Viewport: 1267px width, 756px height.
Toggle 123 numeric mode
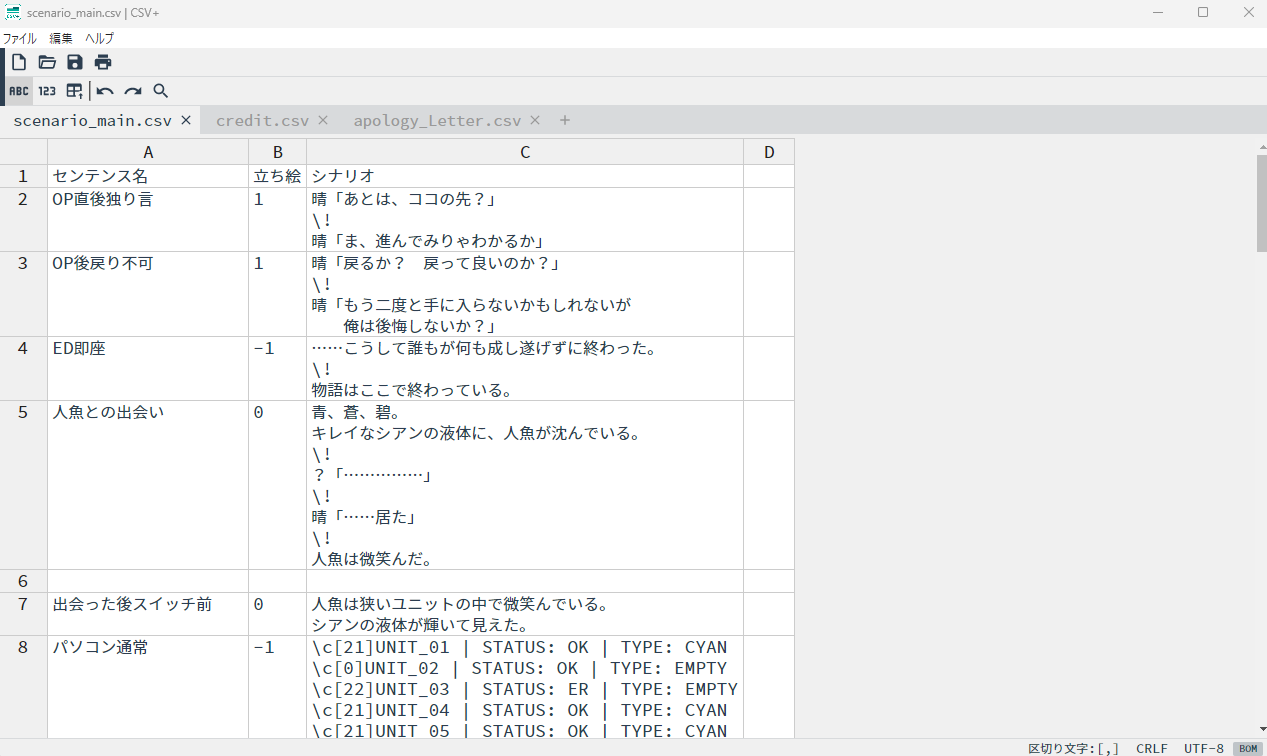[47, 91]
